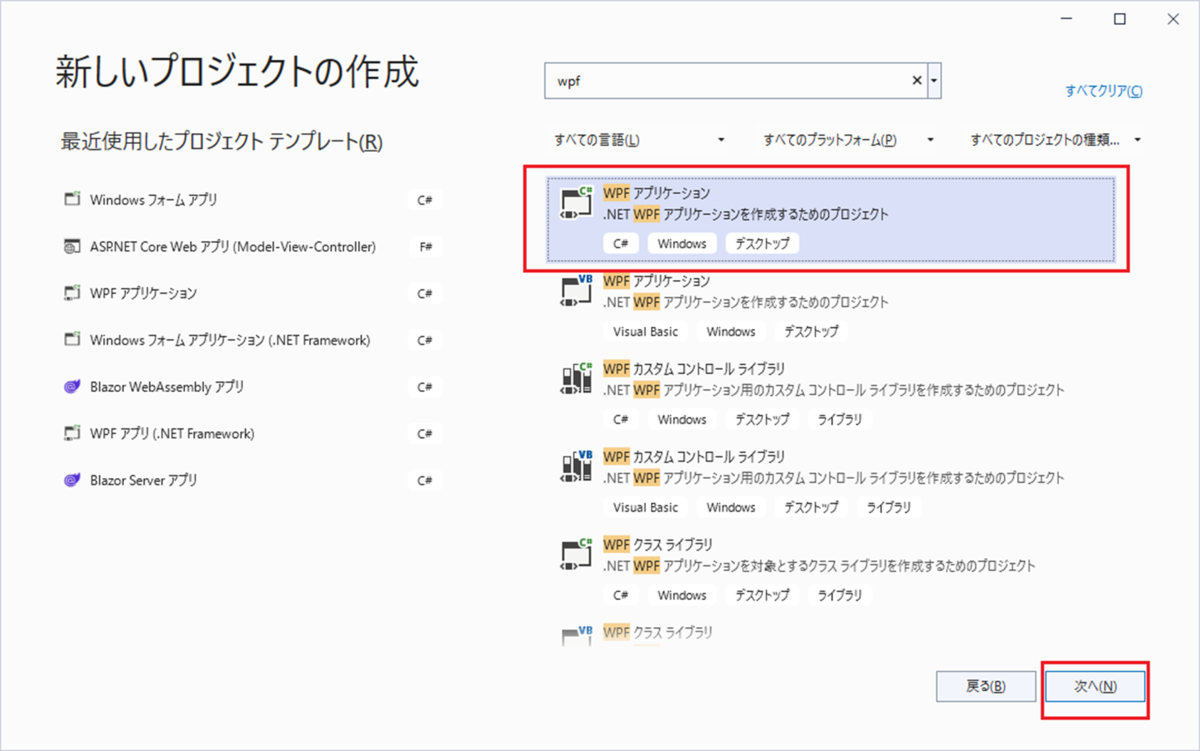Select the C# WPF クラス ライブラリ template
This screenshot has height=751, width=1200.
click(830, 571)
